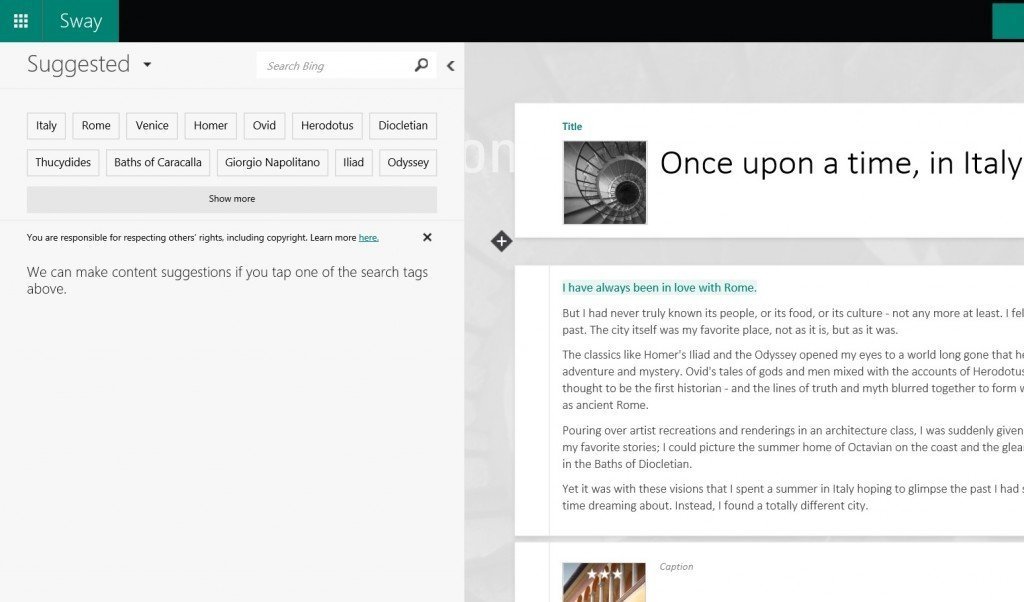
Task: Open the copyright 'here' link
Action: click(368, 238)
